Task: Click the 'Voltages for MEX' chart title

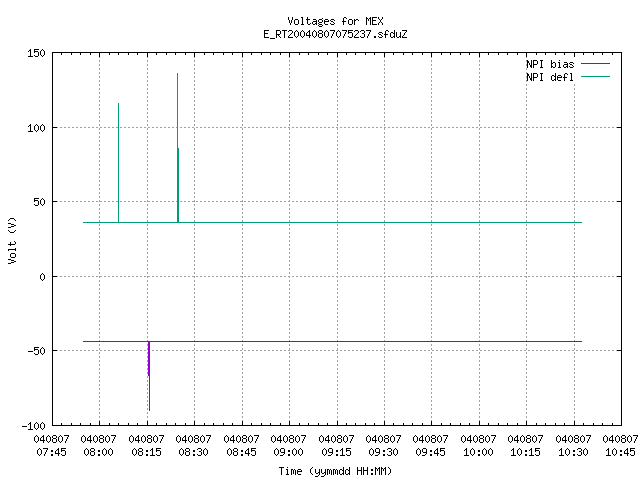Action: tap(335, 21)
